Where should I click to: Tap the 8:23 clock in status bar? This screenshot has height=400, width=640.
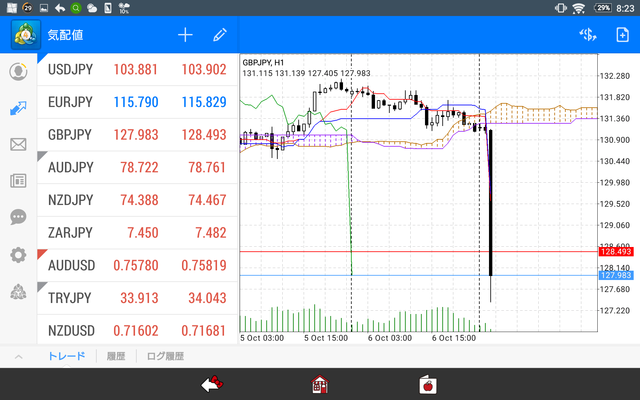[x=625, y=8]
